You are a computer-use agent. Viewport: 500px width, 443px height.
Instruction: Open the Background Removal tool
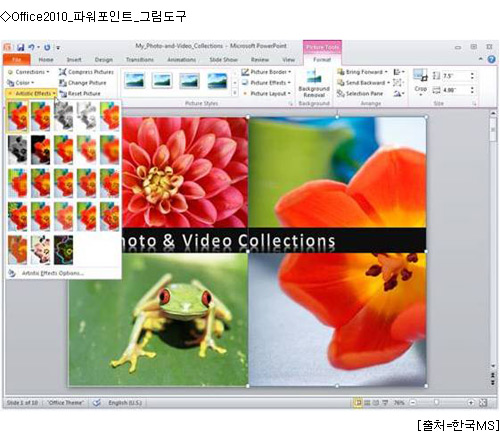coord(314,83)
